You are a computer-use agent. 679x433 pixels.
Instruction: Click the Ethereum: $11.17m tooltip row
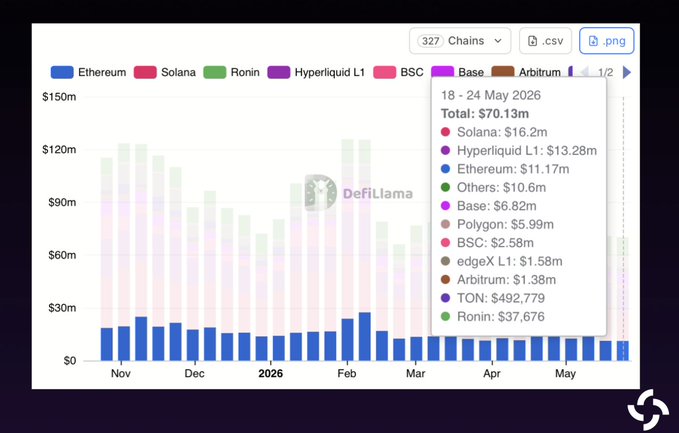[504, 169]
